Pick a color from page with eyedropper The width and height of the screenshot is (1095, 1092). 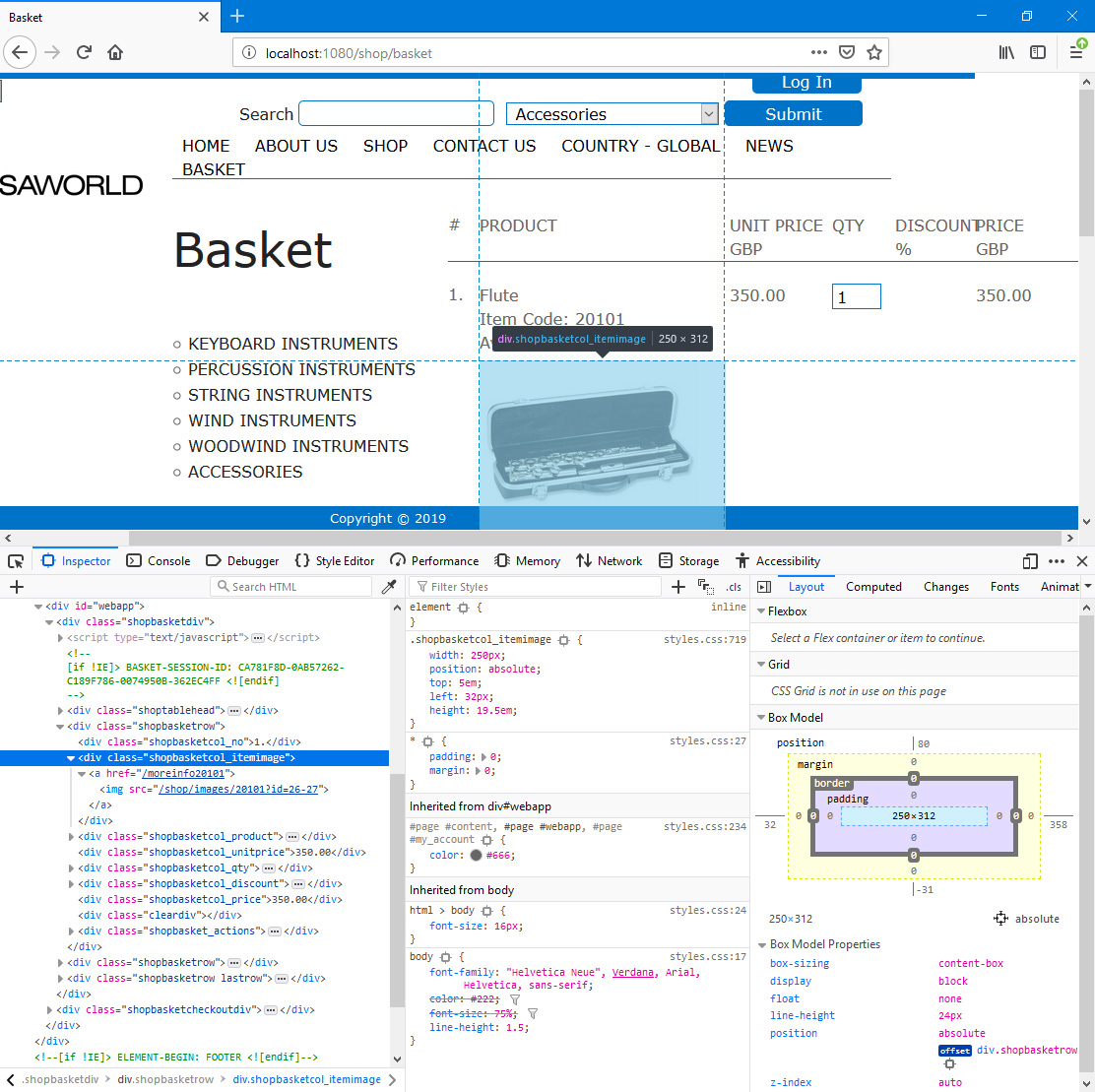(389, 587)
